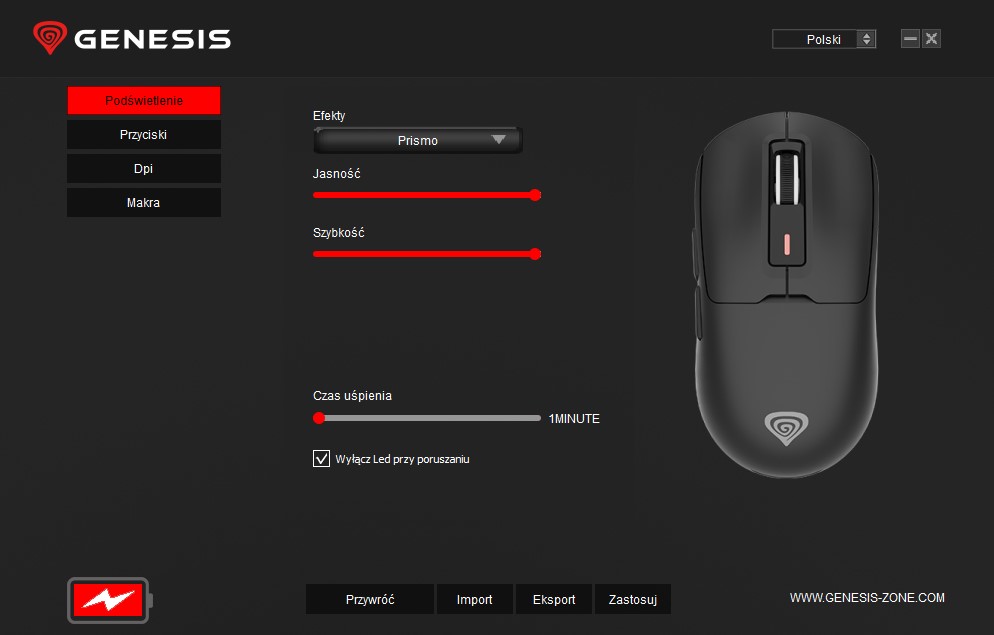Click the Czas uśpienia slider track

[427, 418]
